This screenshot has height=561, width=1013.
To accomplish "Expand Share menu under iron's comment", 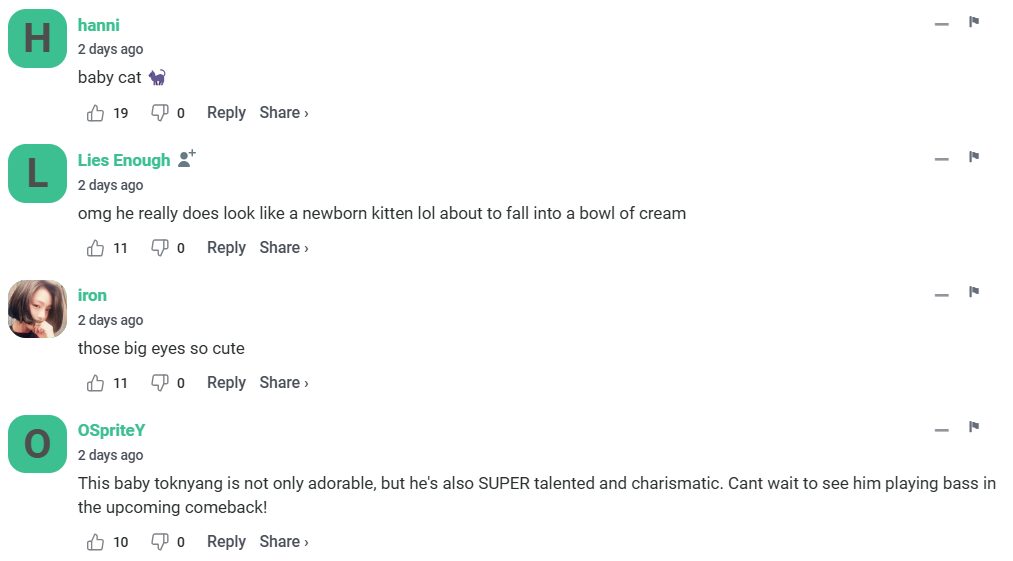I will tap(283, 383).
